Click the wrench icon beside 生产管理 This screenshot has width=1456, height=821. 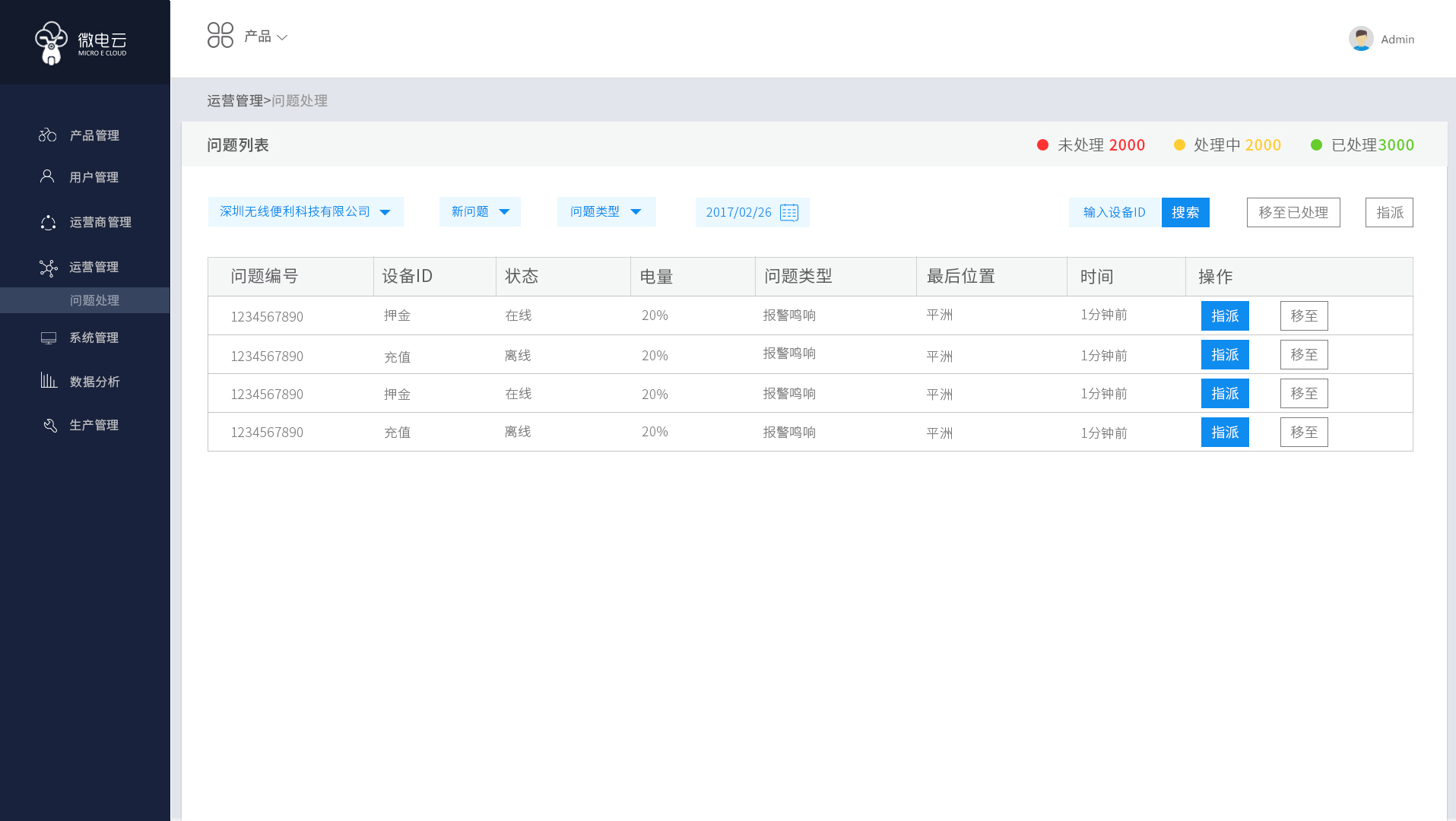[50, 425]
